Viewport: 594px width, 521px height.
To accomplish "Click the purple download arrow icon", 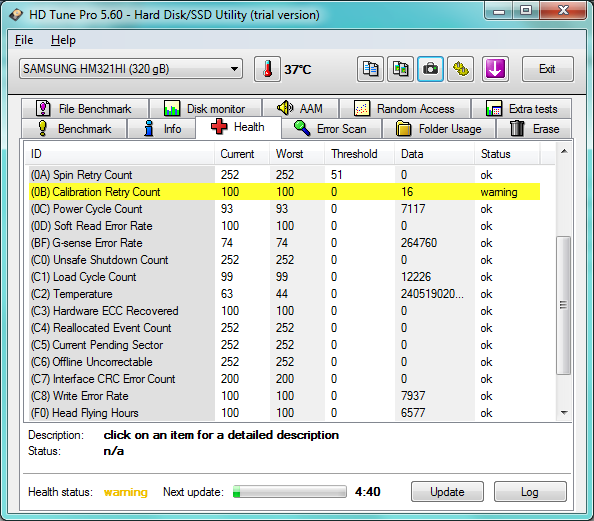I will [495, 69].
